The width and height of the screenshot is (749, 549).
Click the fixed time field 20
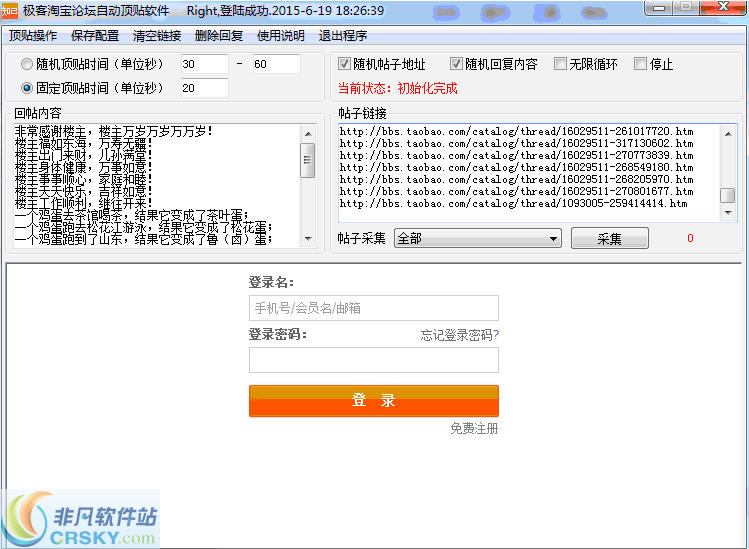point(204,88)
